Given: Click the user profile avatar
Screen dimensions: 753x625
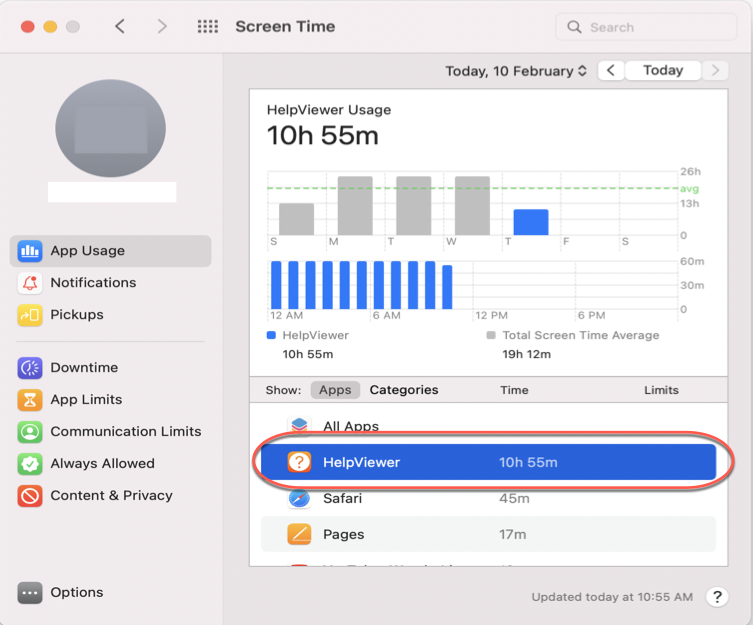Looking at the screenshot, I should coord(110,128).
